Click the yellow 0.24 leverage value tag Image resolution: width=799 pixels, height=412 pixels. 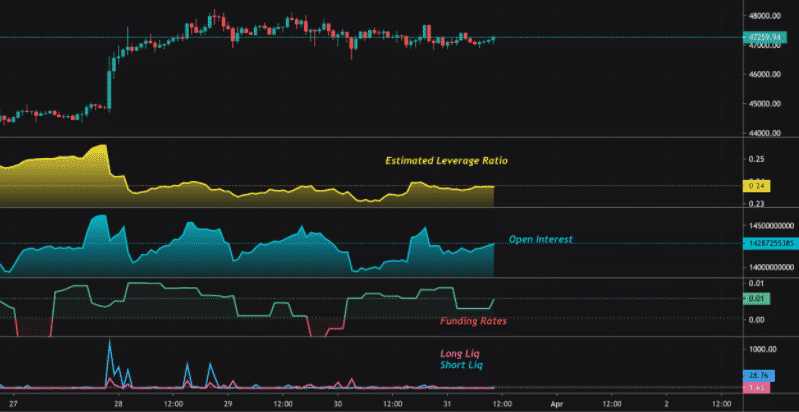[757, 186]
